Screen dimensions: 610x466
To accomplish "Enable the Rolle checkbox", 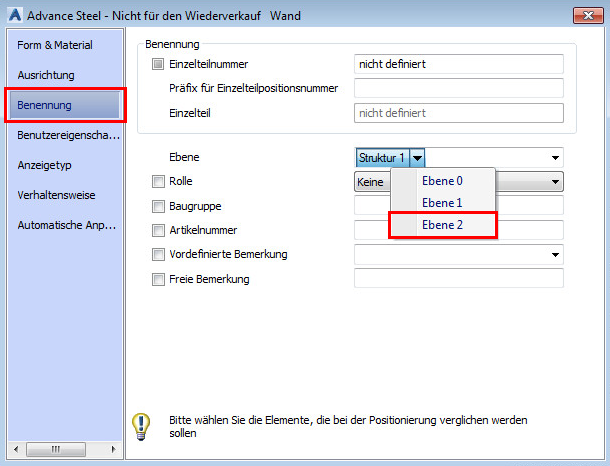I will [158, 181].
